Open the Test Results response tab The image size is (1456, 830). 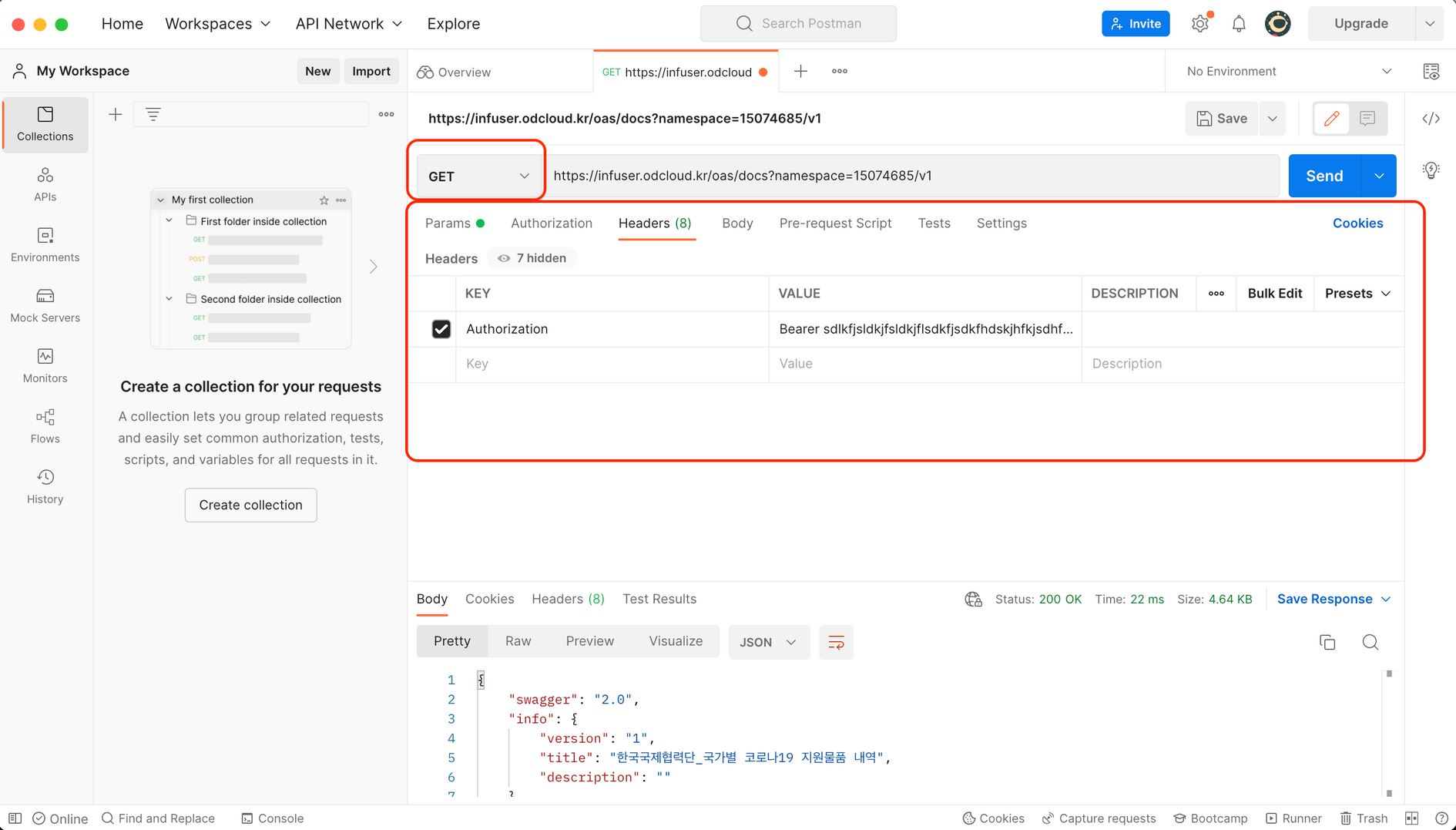click(659, 600)
